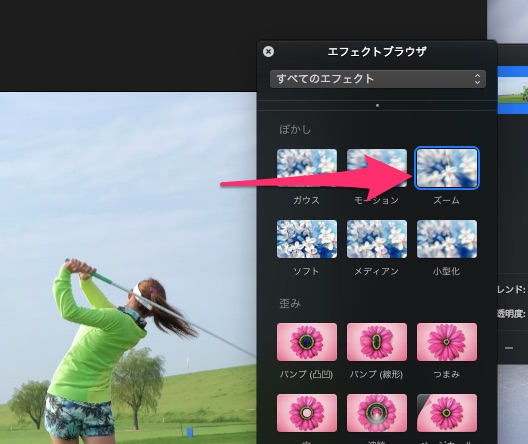Select the バンプ (線形) distortion effect

(377, 342)
